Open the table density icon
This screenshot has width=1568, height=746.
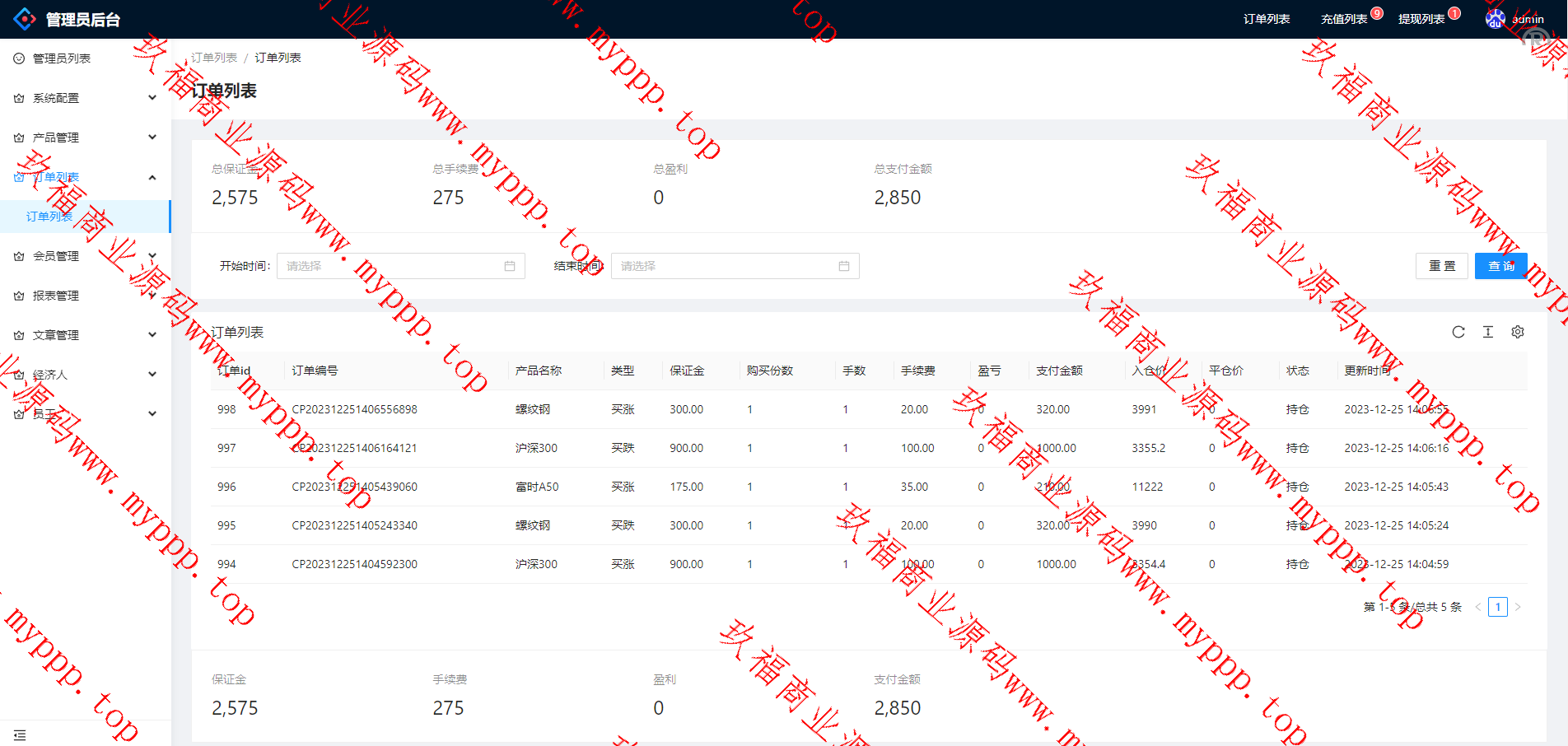[1488, 332]
